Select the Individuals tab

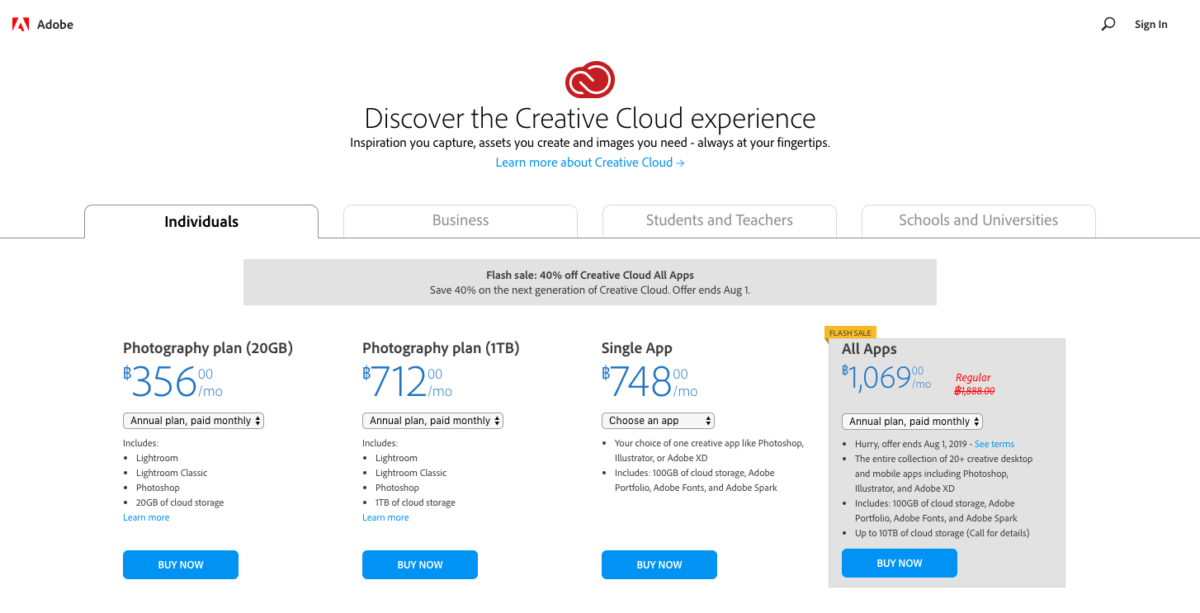201,221
